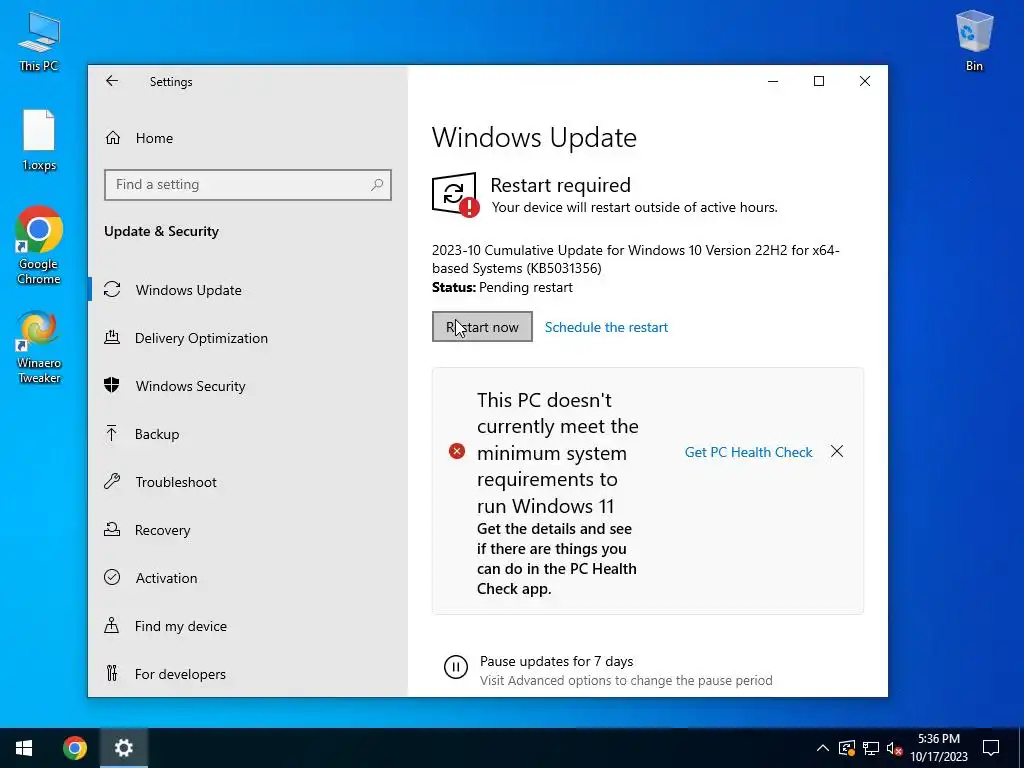This screenshot has height=768, width=1024.
Task: Click the Activation checkmark circle icon
Action: (112, 577)
